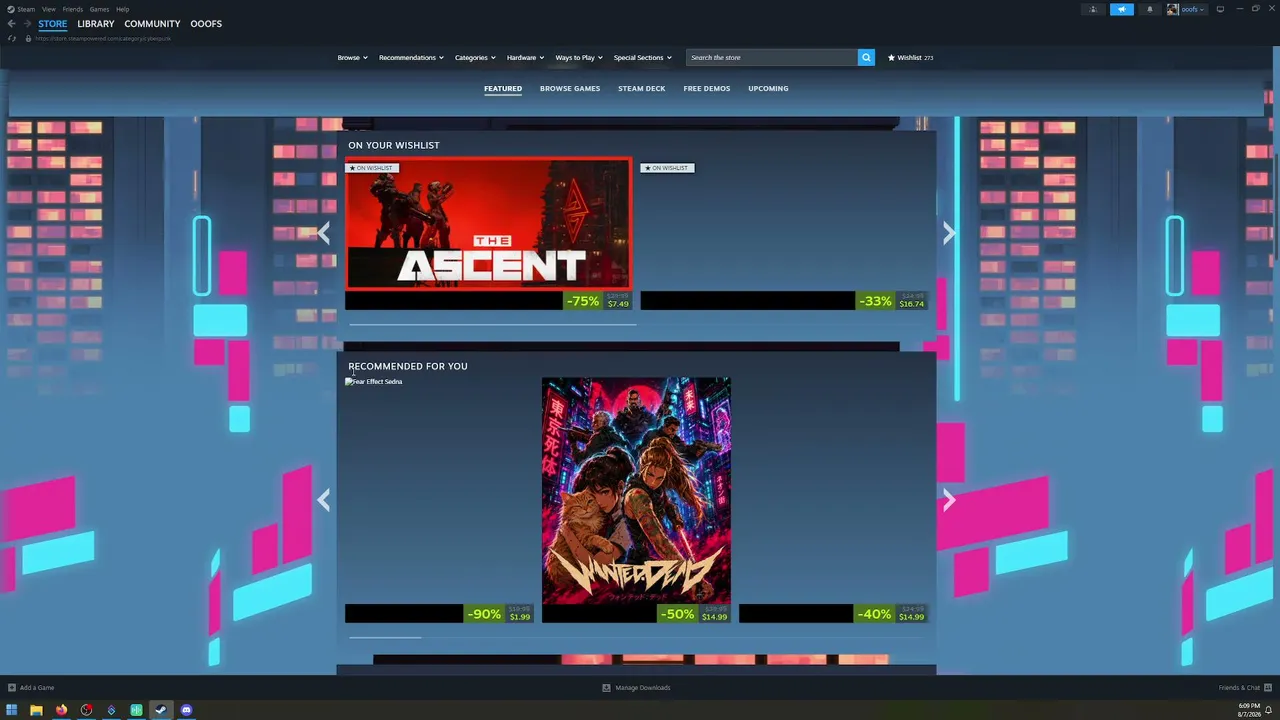The width and height of the screenshot is (1280, 720).
Task: Open the Categories dropdown
Action: pyautogui.click(x=475, y=57)
